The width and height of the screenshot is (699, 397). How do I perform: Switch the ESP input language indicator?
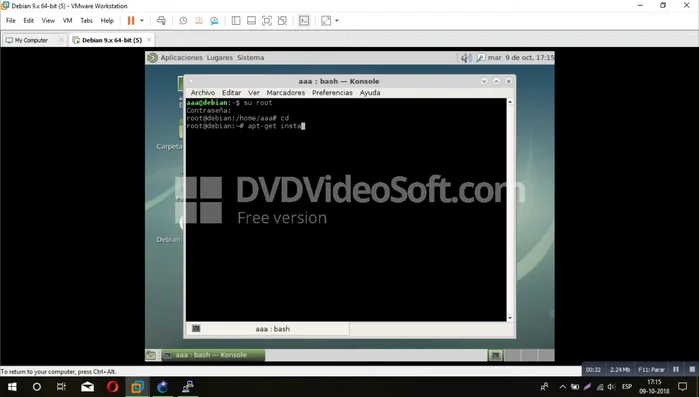click(x=627, y=387)
